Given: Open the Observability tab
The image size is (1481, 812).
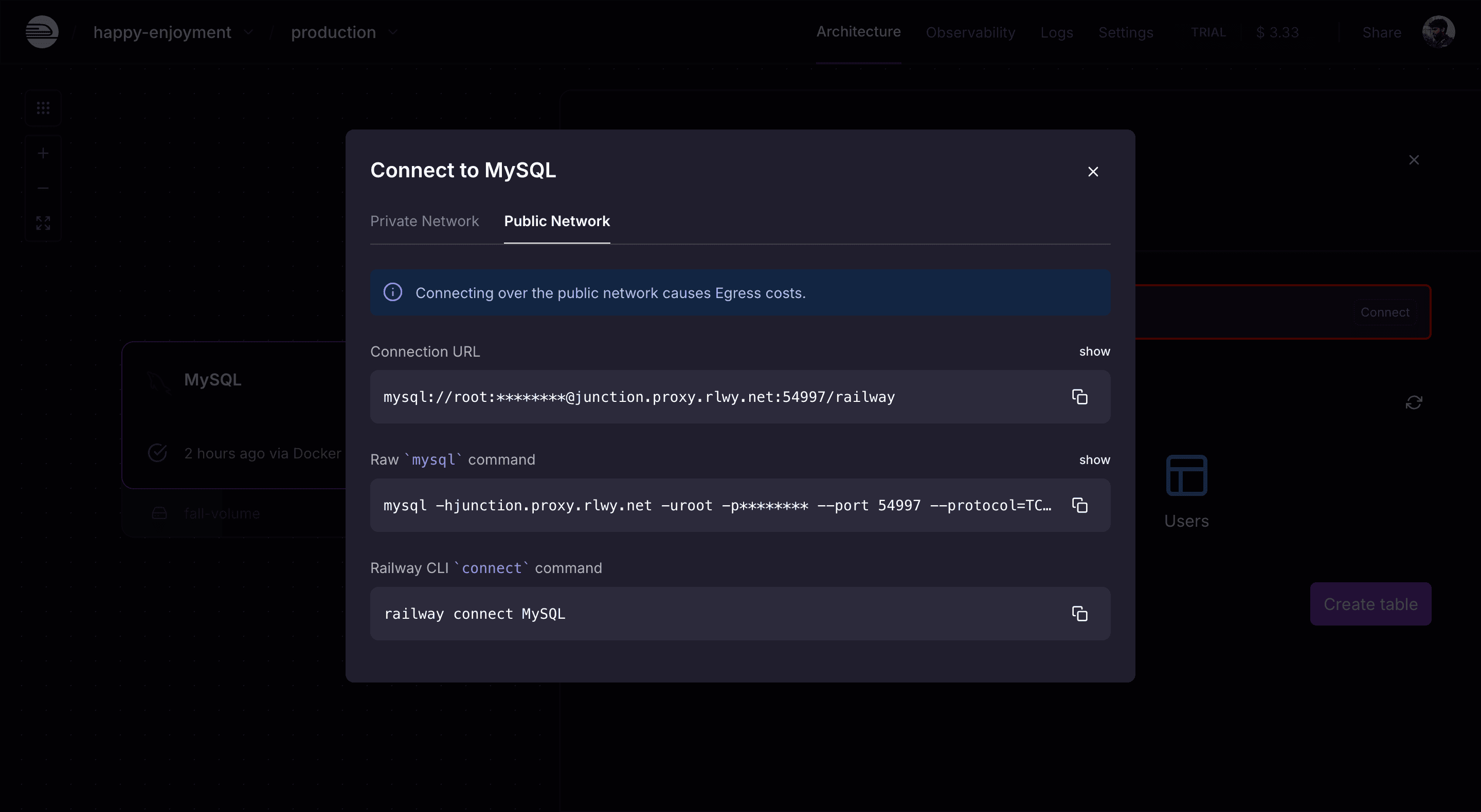Looking at the screenshot, I should pyautogui.click(x=970, y=32).
